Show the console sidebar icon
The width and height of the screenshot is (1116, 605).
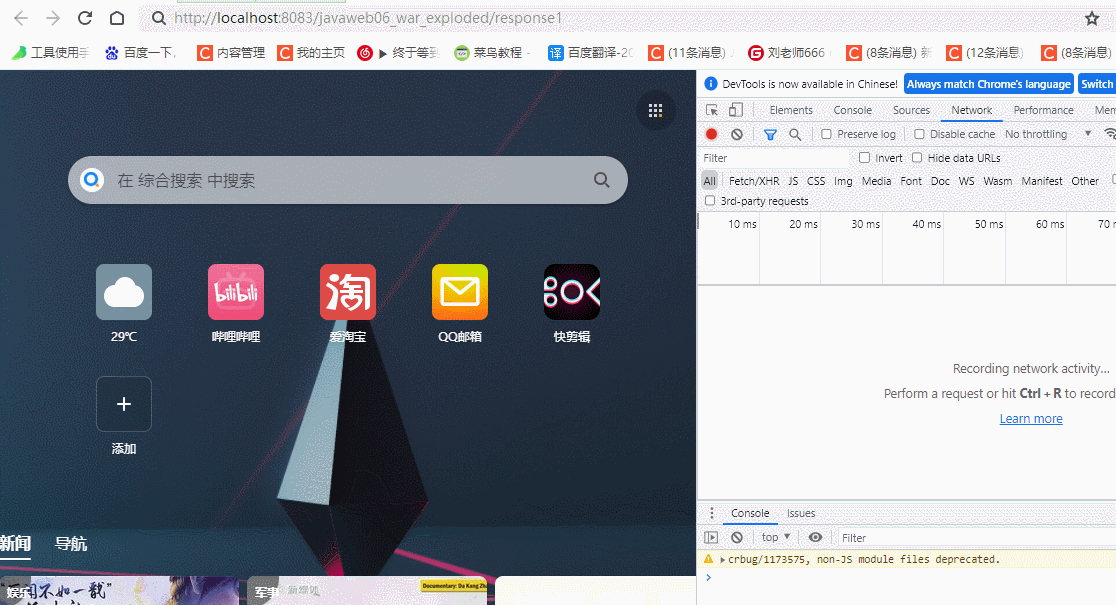click(x=711, y=537)
